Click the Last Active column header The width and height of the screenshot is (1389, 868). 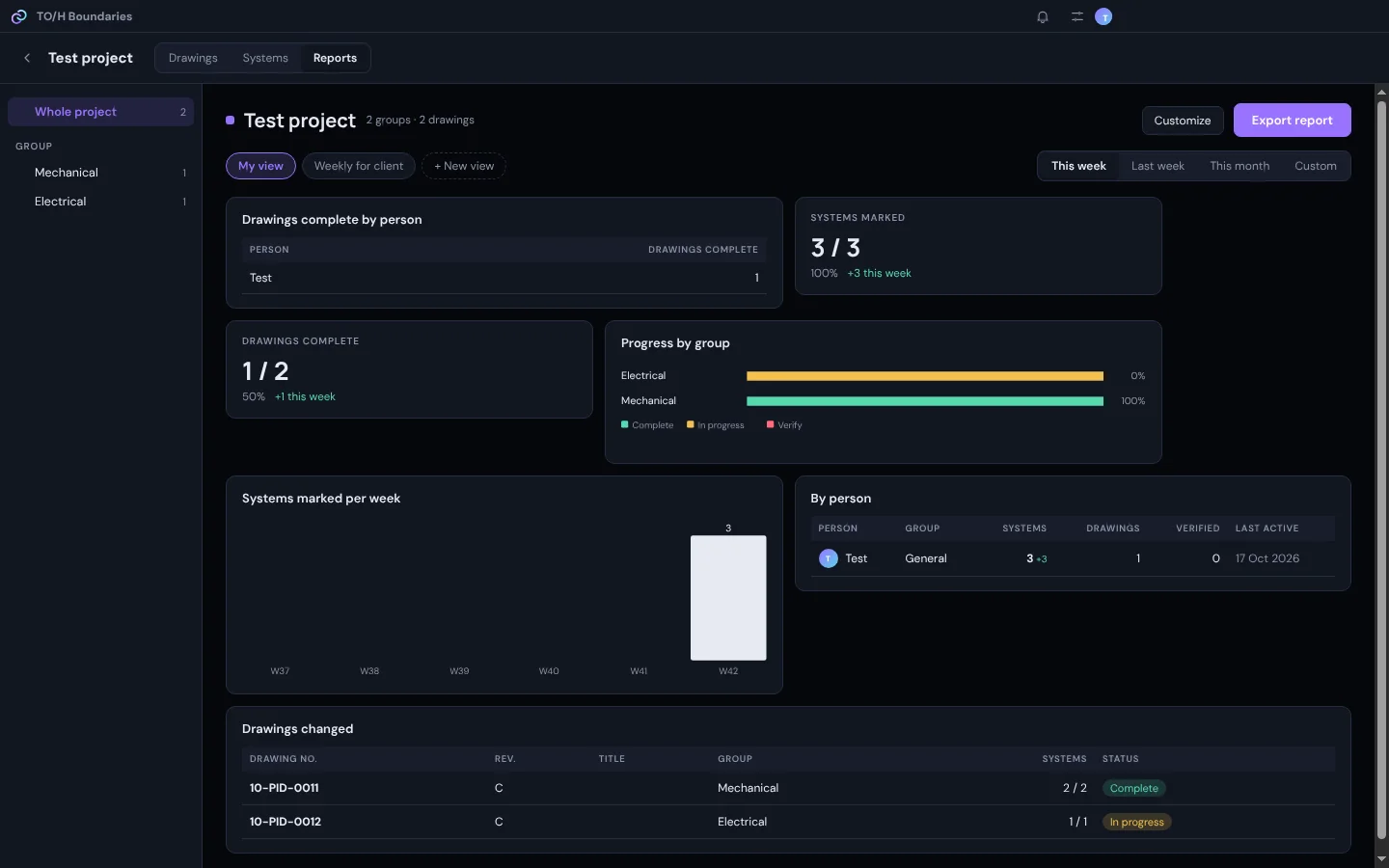tap(1266, 529)
